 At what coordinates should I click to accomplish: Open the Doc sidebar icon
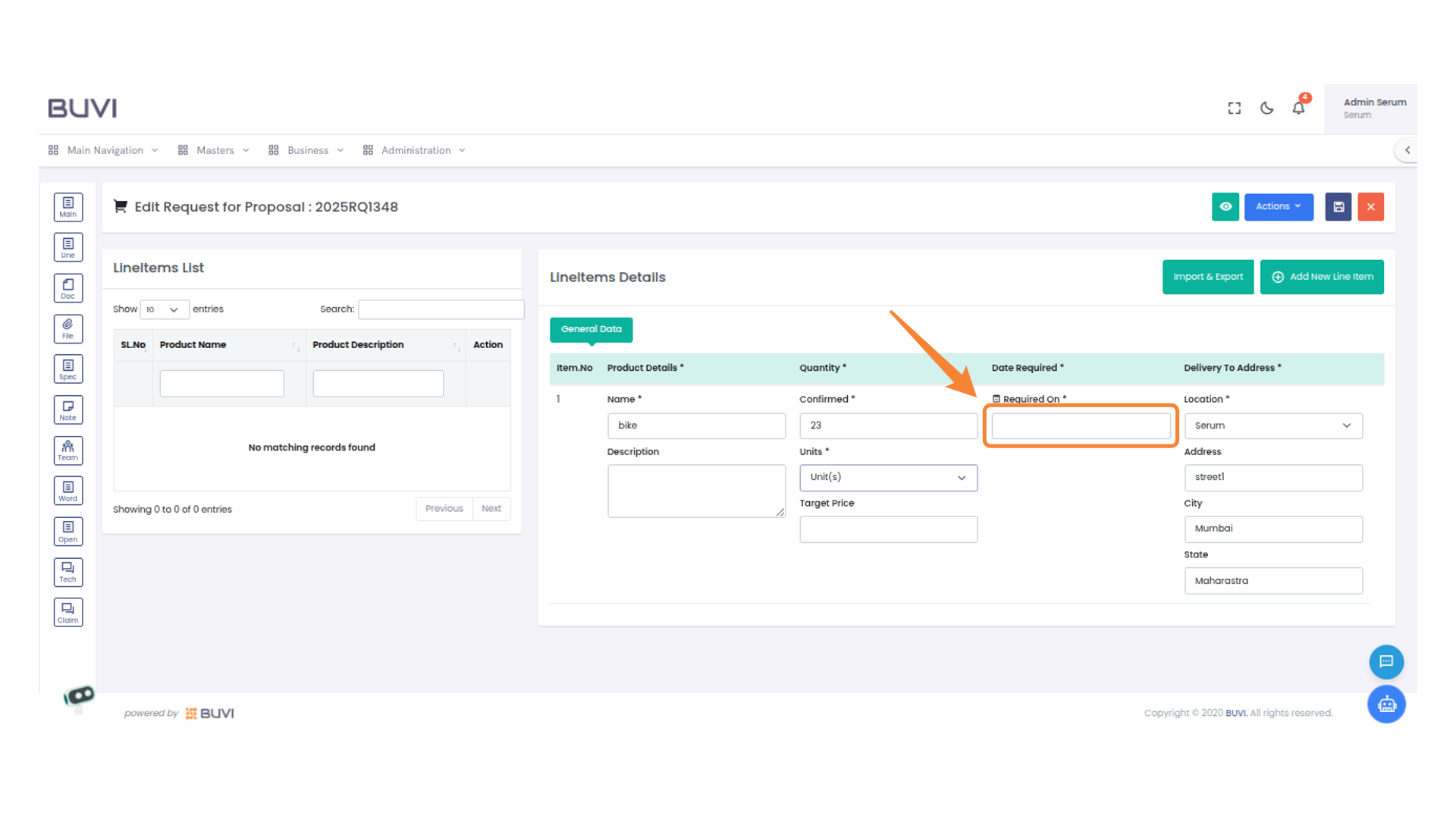[68, 288]
